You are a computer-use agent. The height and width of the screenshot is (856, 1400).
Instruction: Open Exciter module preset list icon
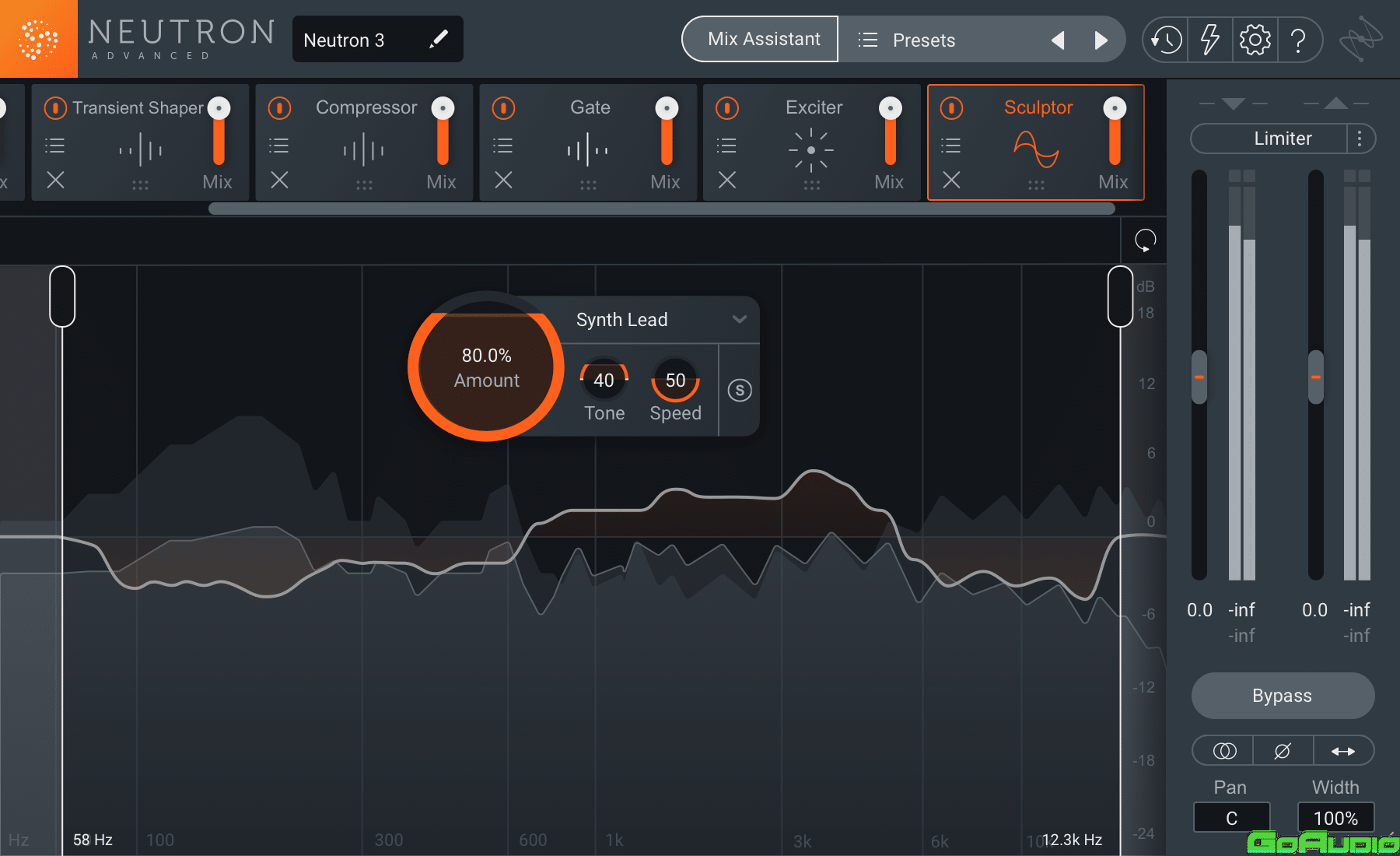coord(726,146)
